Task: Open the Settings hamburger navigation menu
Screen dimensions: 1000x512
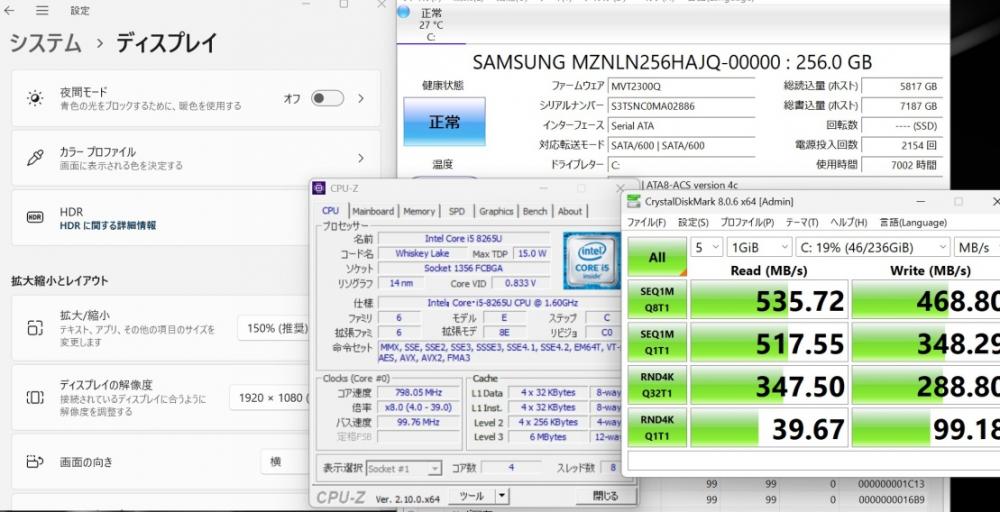Action: [x=42, y=10]
